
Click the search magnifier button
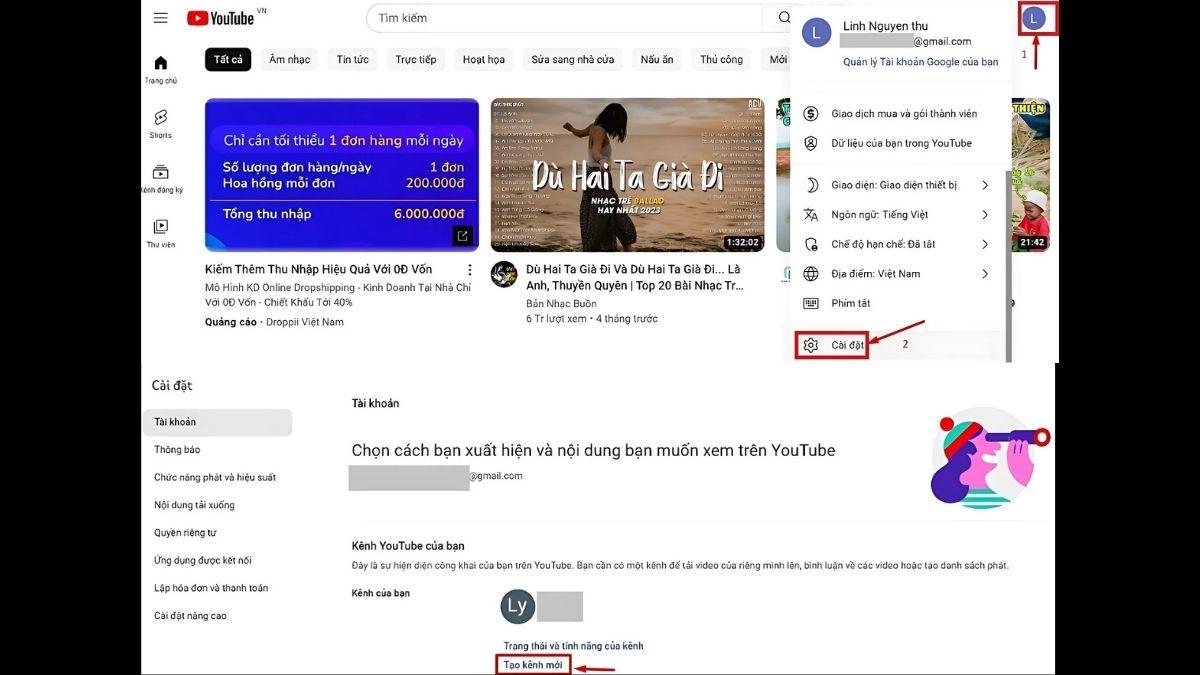[x=782, y=18]
